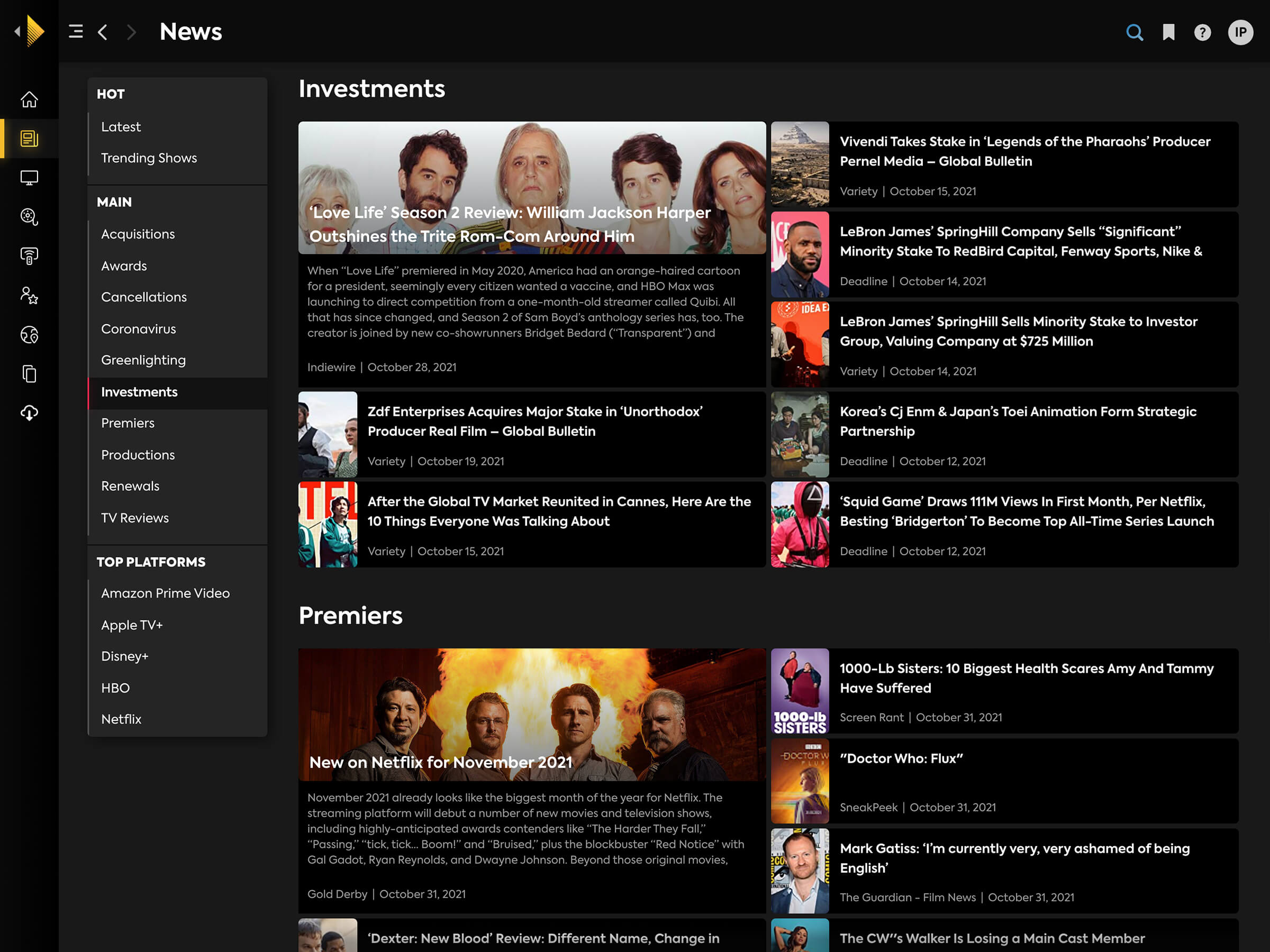Image resolution: width=1270 pixels, height=952 pixels.
Task: Select Trending Shows in sidebar
Action: coord(178,158)
